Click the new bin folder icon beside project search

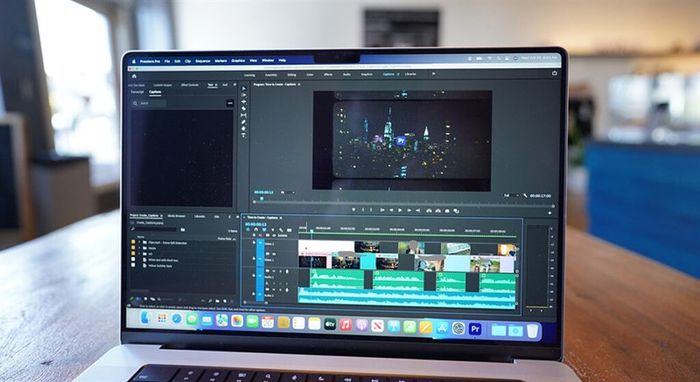(x=183, y=229)
